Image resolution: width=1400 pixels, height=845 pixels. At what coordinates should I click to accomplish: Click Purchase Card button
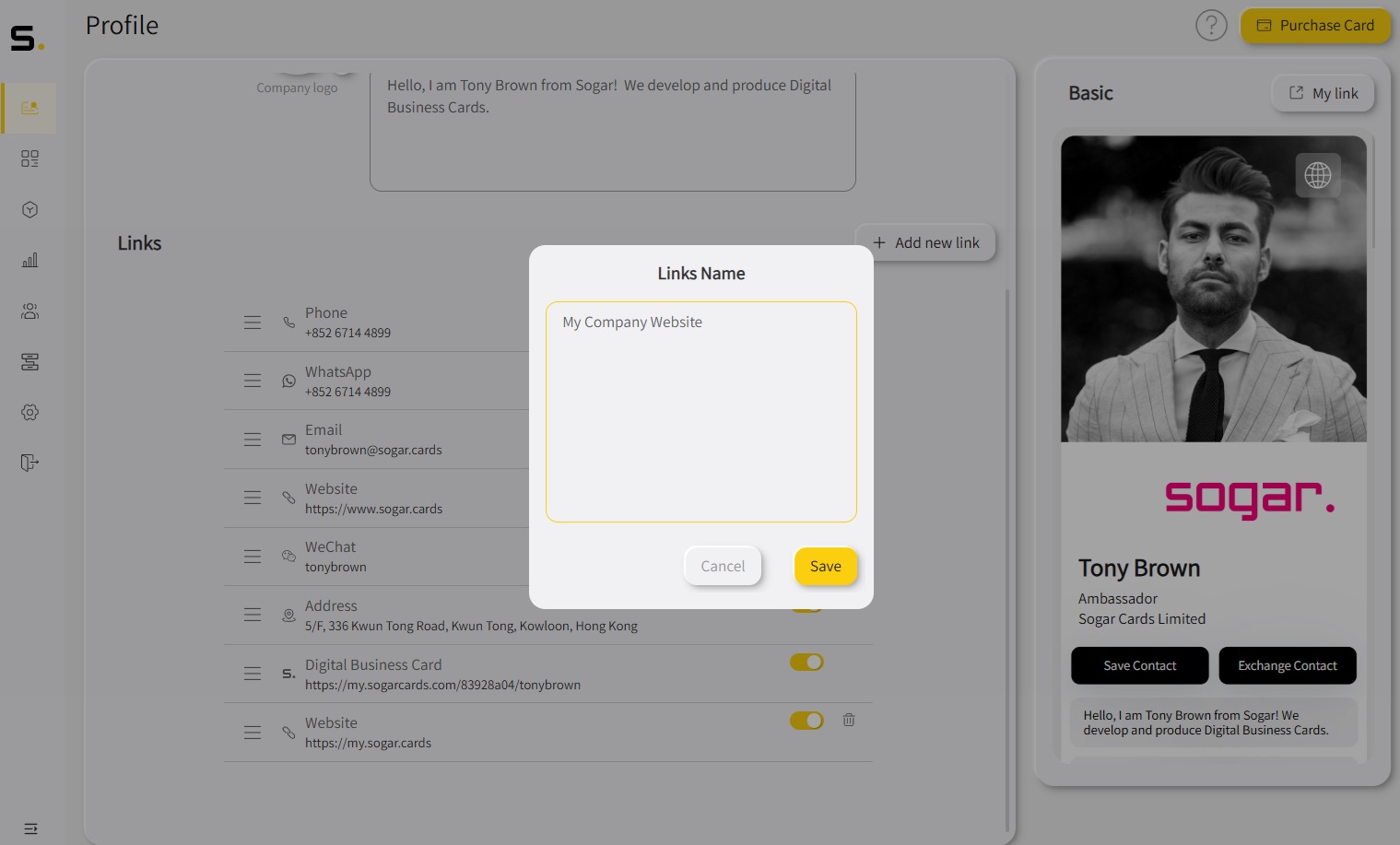click(x=1315, y=25)
